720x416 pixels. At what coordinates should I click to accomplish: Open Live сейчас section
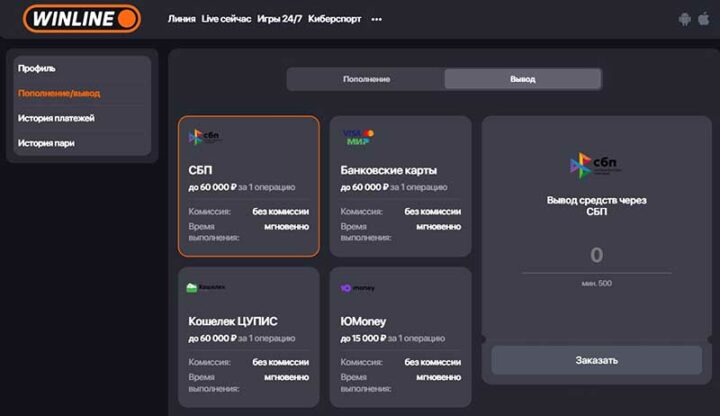point(226,19)
